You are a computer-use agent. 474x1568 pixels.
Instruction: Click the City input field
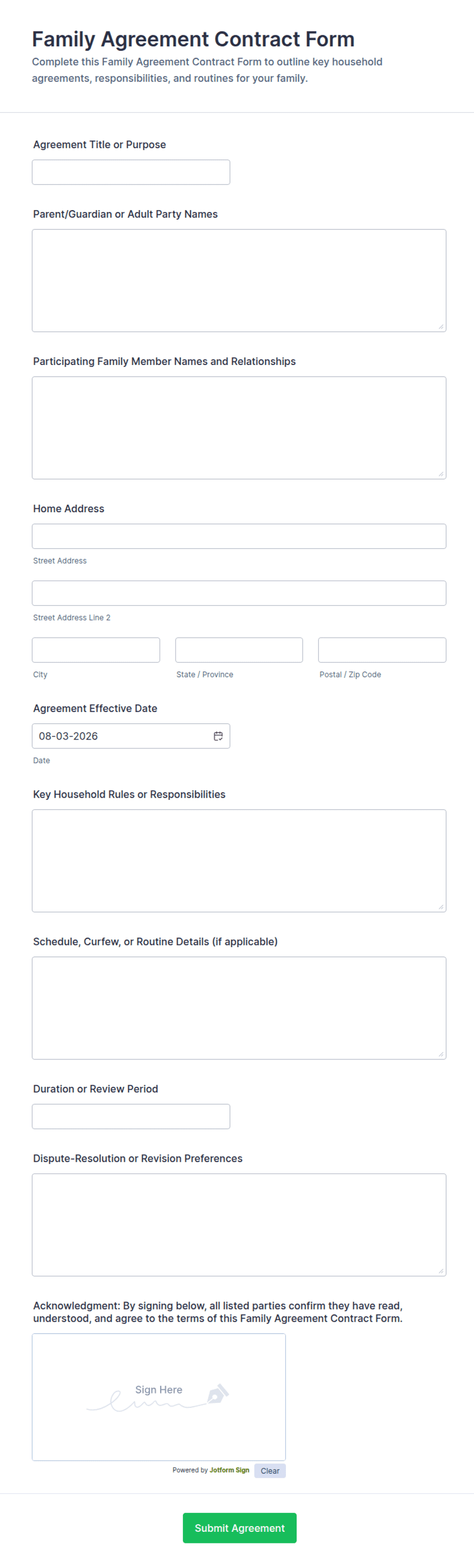click(96, 650)
